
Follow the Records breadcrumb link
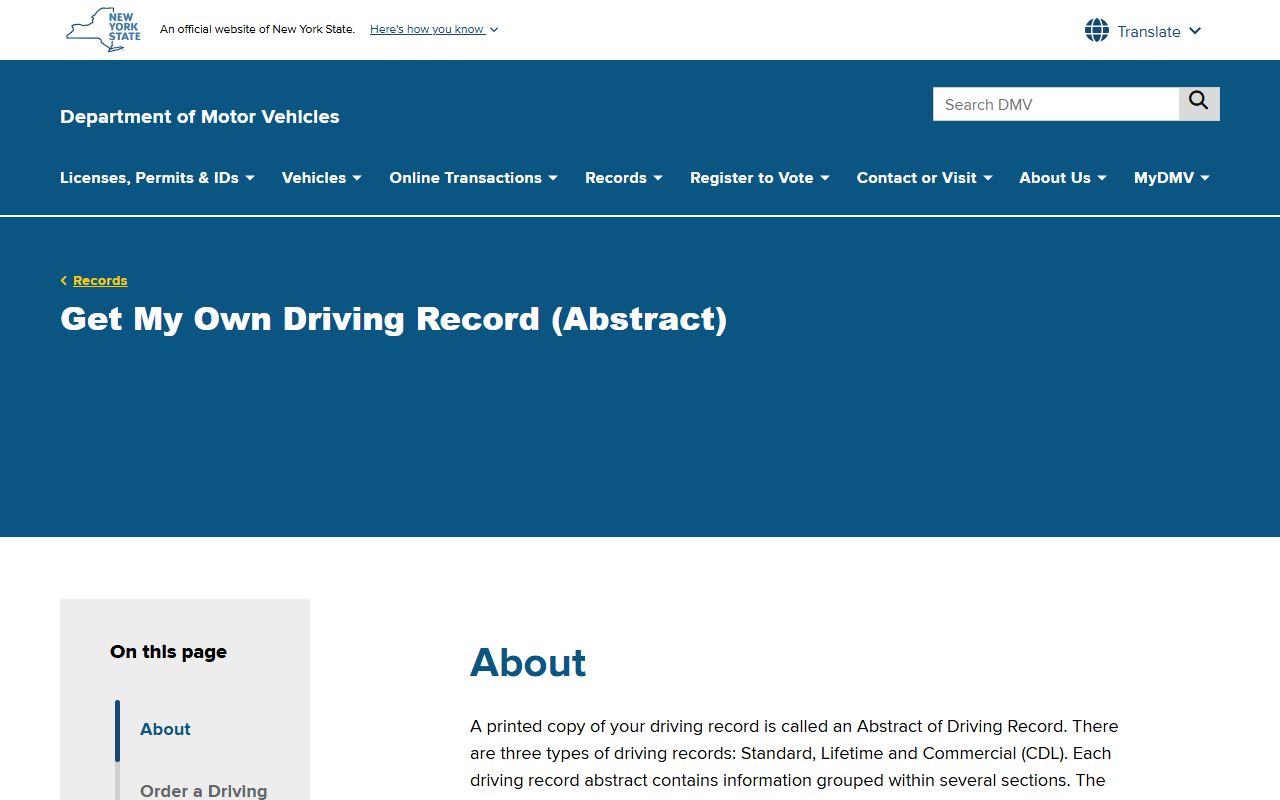click(100, 281)
